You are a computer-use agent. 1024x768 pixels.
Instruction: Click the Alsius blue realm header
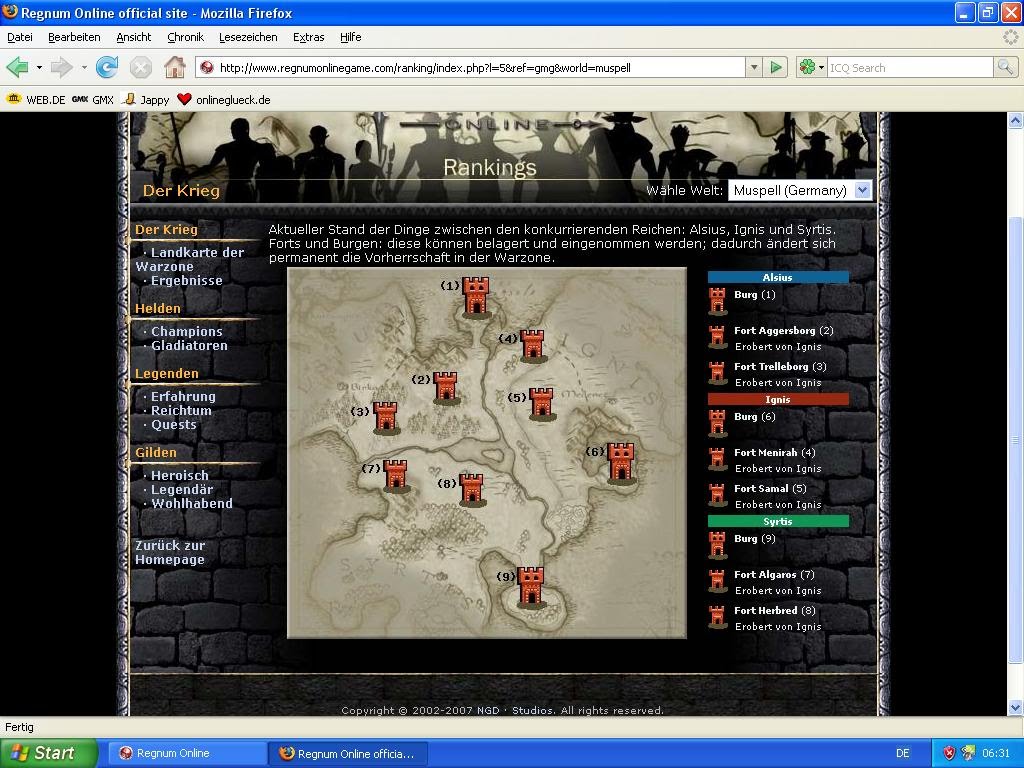click(x=778, y=278)
